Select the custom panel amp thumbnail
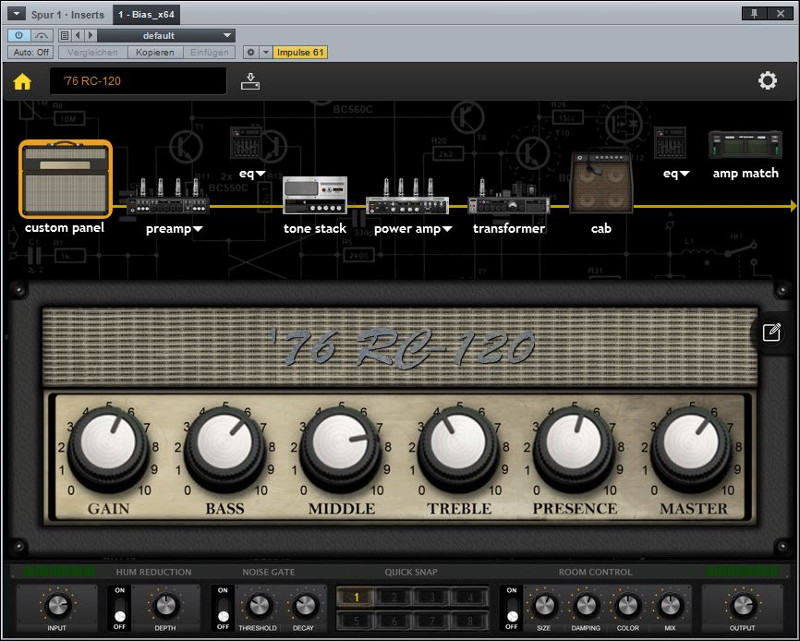The image size is (800, 641). [x=65, y=180]
